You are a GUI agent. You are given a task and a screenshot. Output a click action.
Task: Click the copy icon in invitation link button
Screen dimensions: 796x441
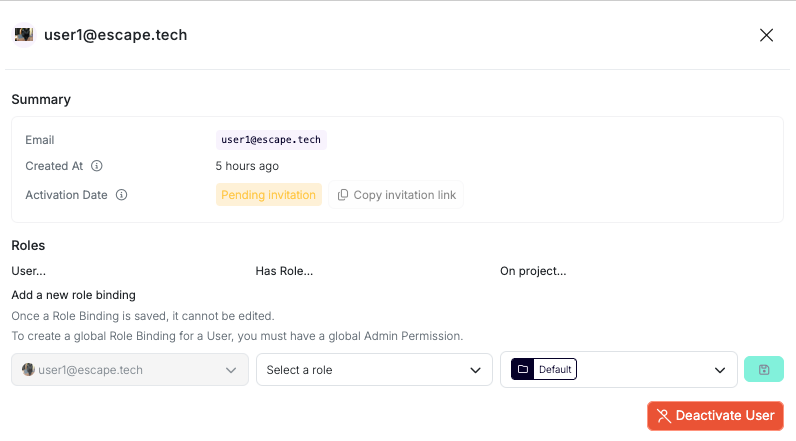click(x=343, y=195)
